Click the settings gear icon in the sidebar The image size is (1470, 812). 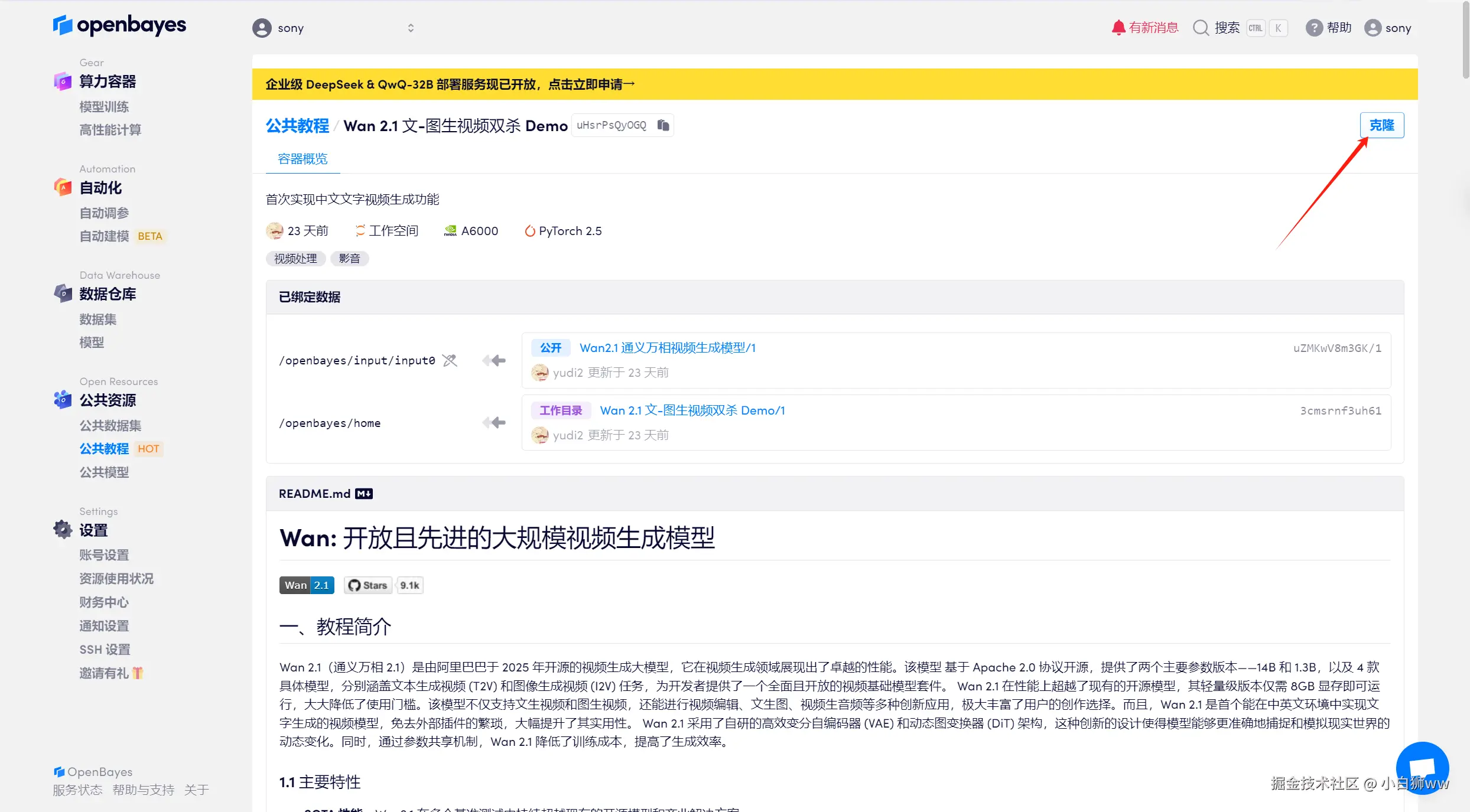point(63,530)
